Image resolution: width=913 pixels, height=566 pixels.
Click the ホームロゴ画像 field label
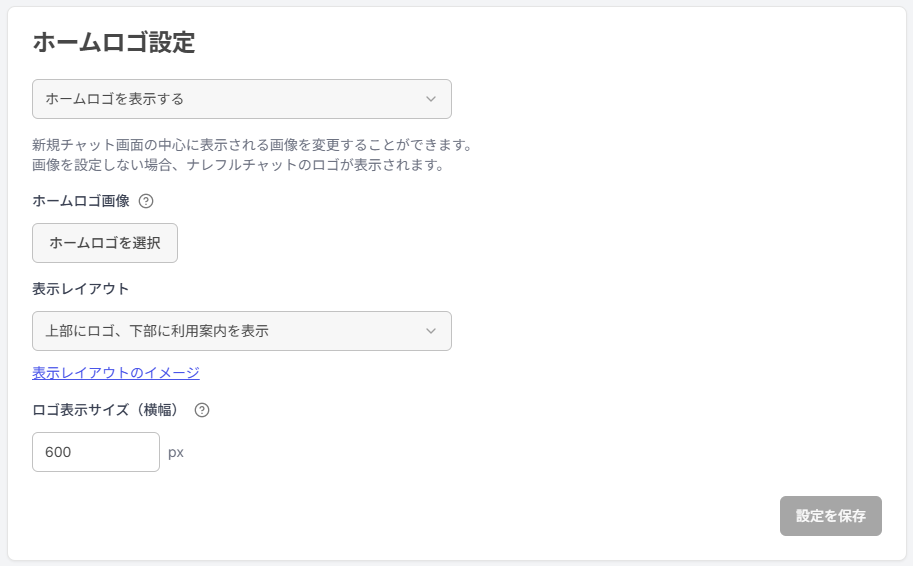[81, 201]
